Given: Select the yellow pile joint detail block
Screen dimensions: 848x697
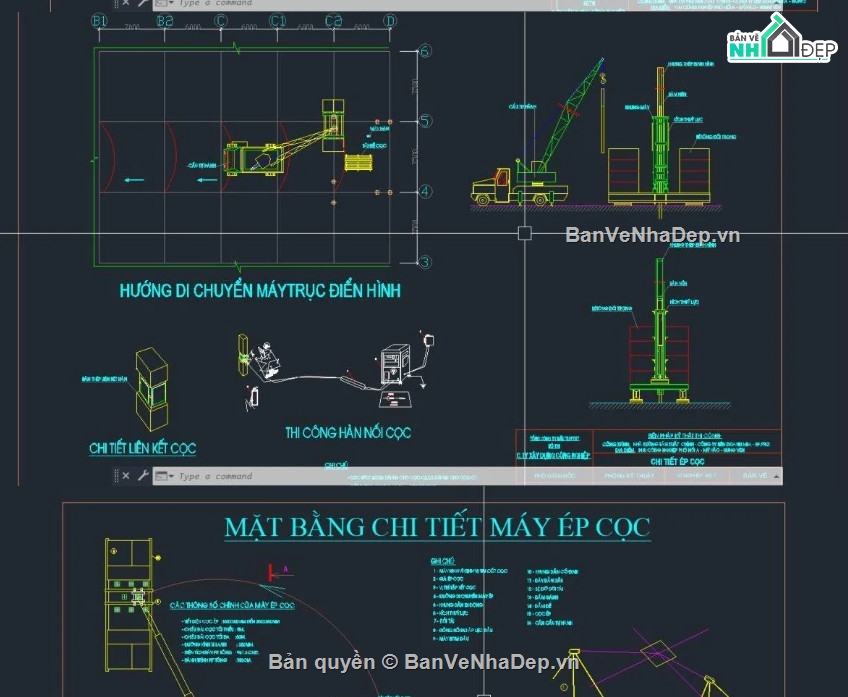Looking at the screenshot, I should pos(151,389).
